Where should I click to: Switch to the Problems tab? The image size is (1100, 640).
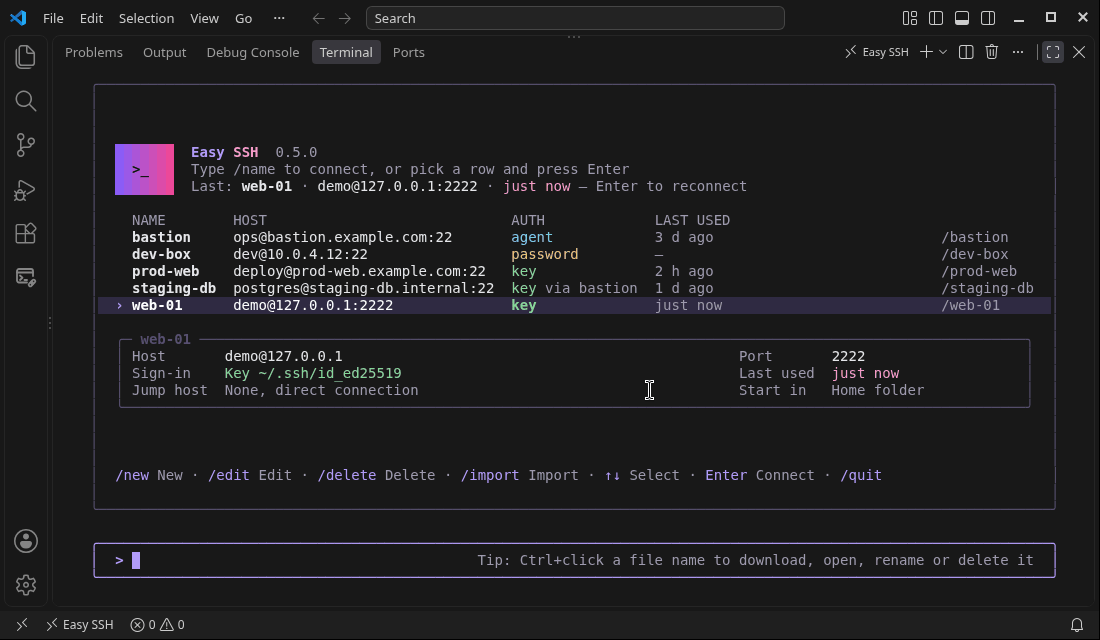point(94,53)
